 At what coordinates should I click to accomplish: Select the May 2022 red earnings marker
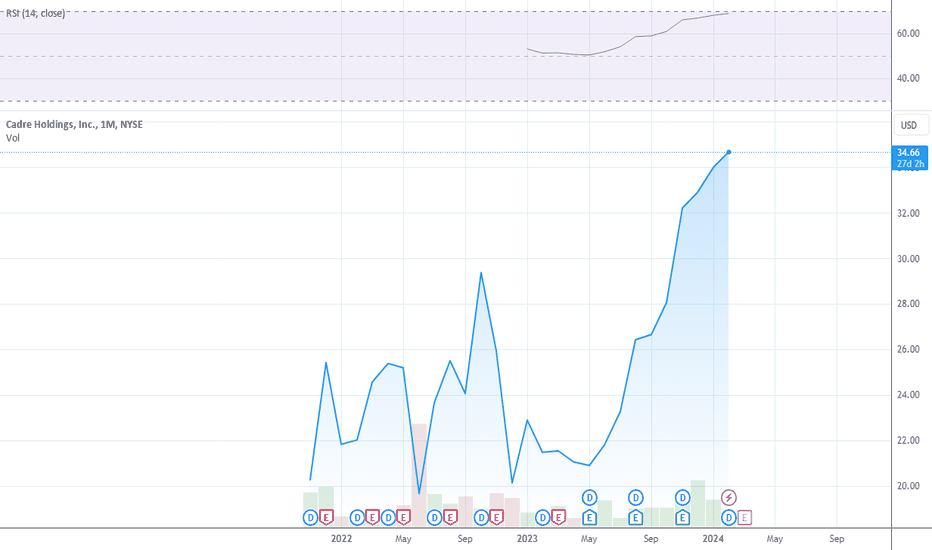coord(404,518)
